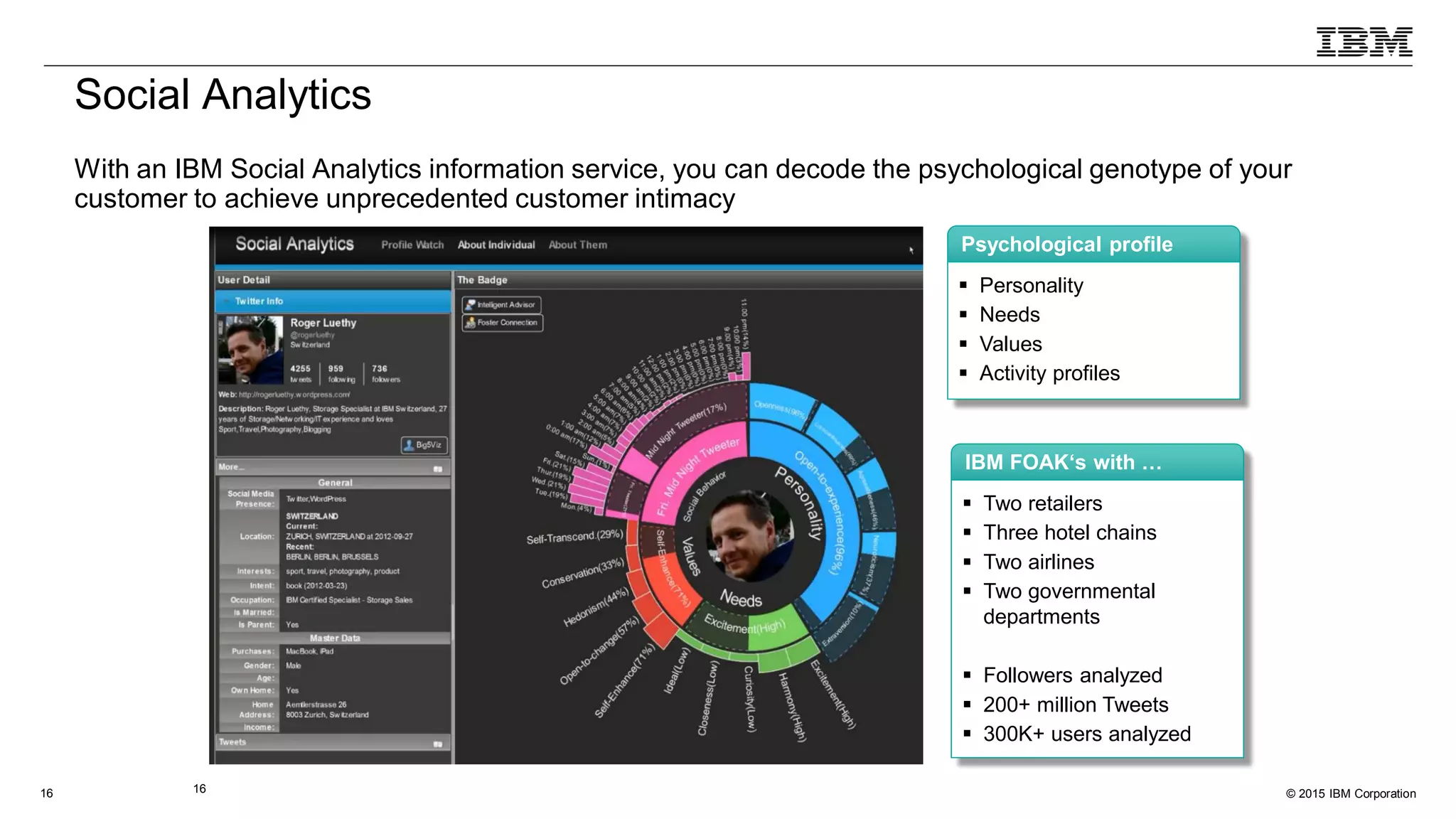Click the Tue.(19%) weekday bar label
The height and width of the screenshot is (819, 1456).
(x=551, y=493)
